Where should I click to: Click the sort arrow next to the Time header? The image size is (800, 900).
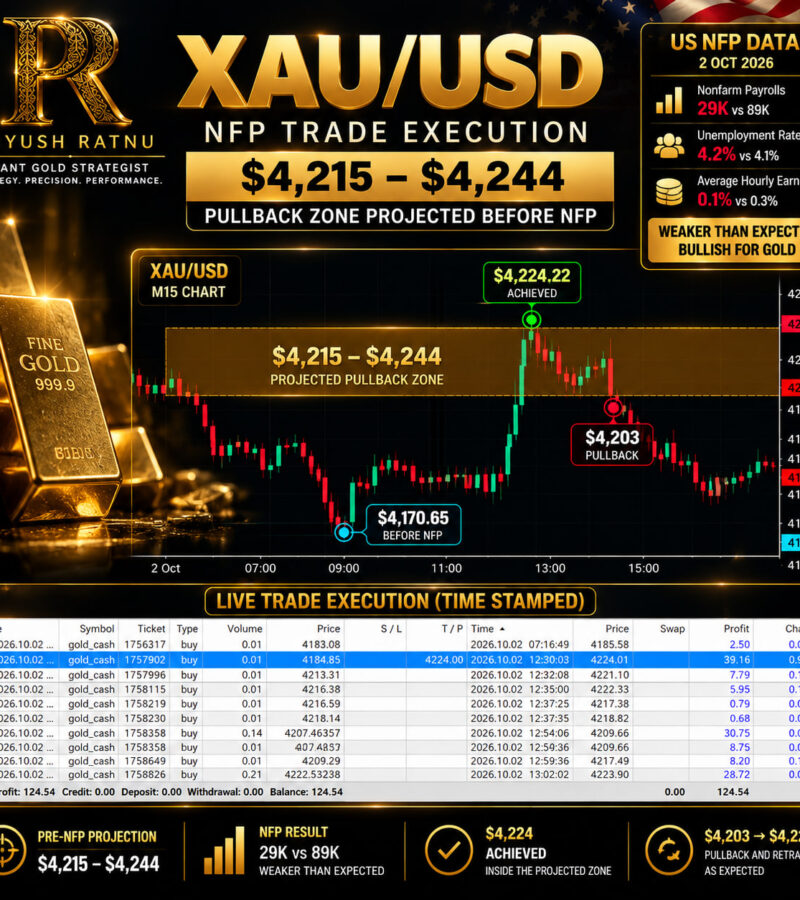[502, 629]
